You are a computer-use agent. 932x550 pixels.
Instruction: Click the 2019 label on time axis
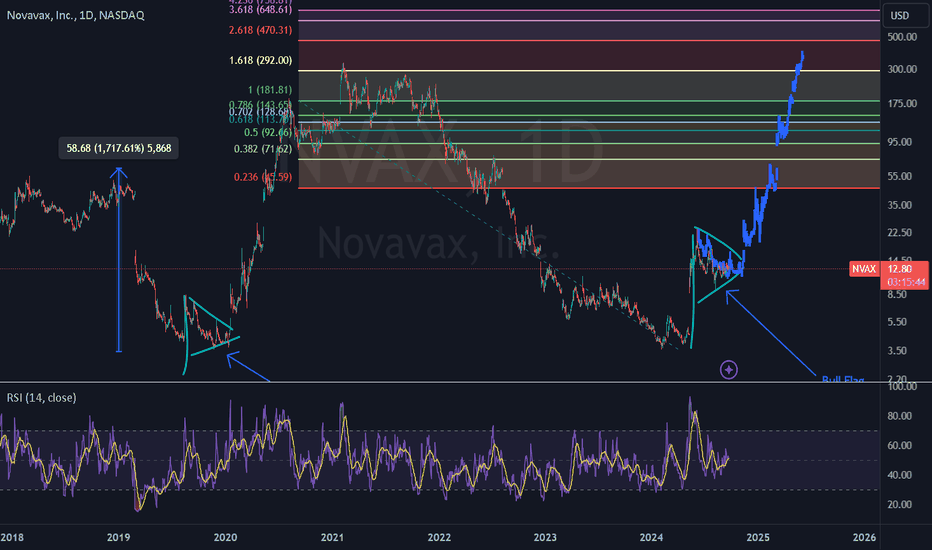coord(118,538)
